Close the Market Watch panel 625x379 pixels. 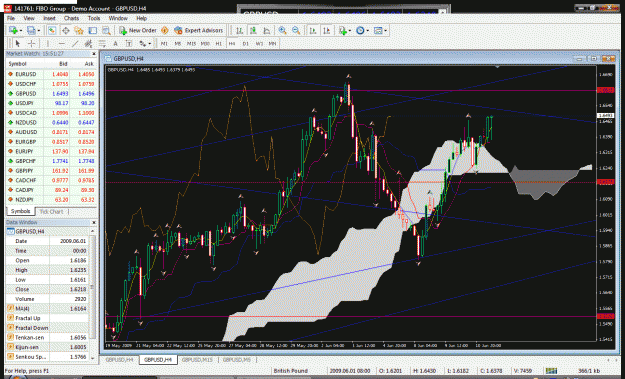(x=94, y=54)
